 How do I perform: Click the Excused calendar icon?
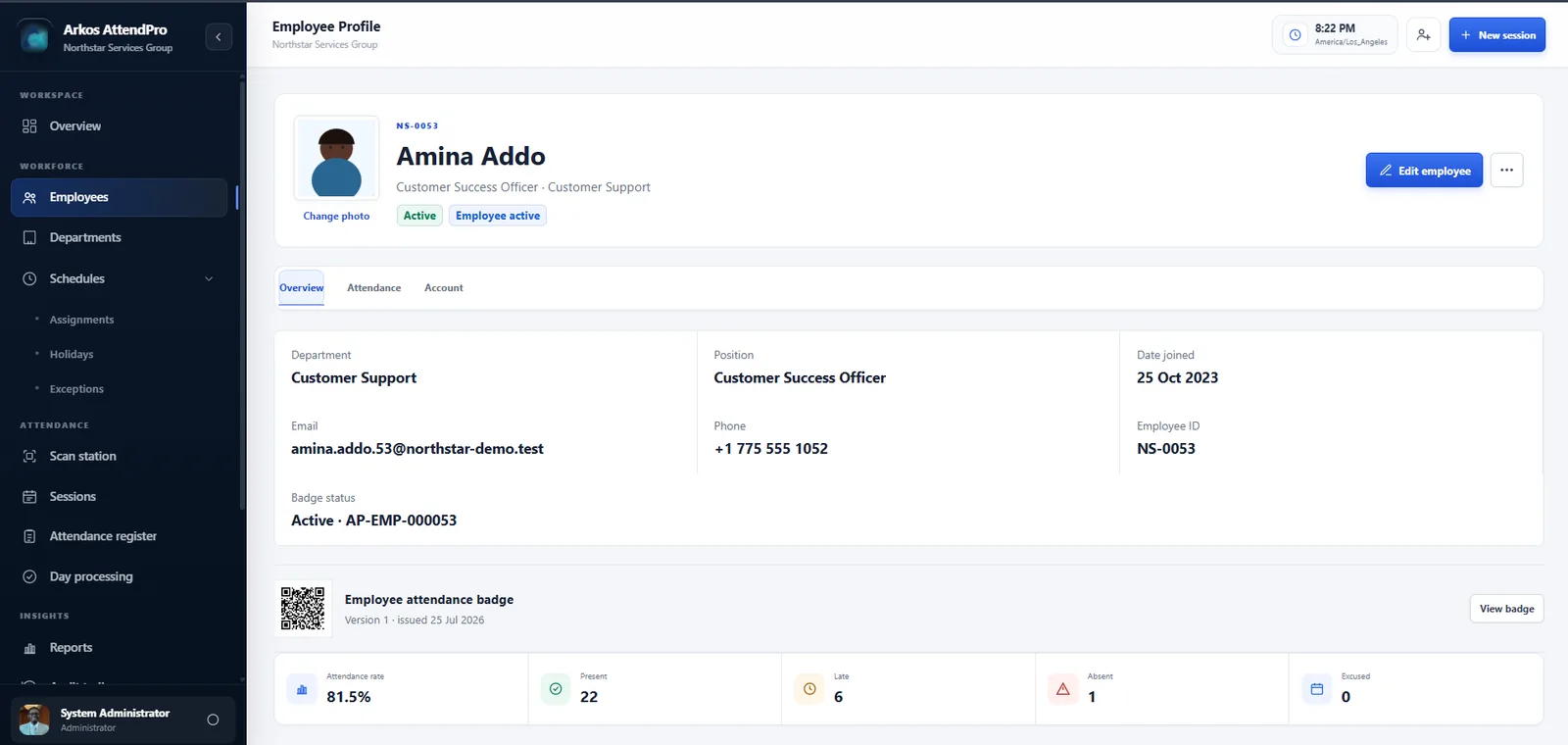tap(1317, 690)
